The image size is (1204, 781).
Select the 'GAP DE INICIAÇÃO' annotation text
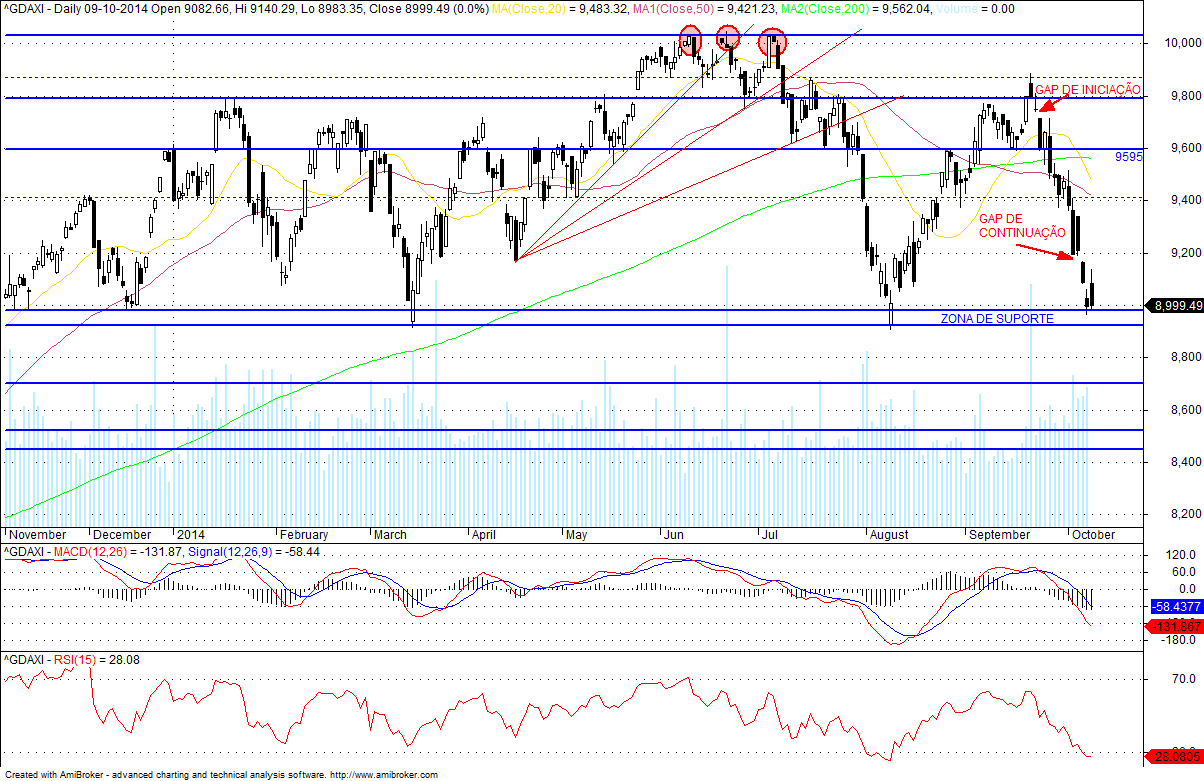pyautogui.click(x=1088, y=89)
